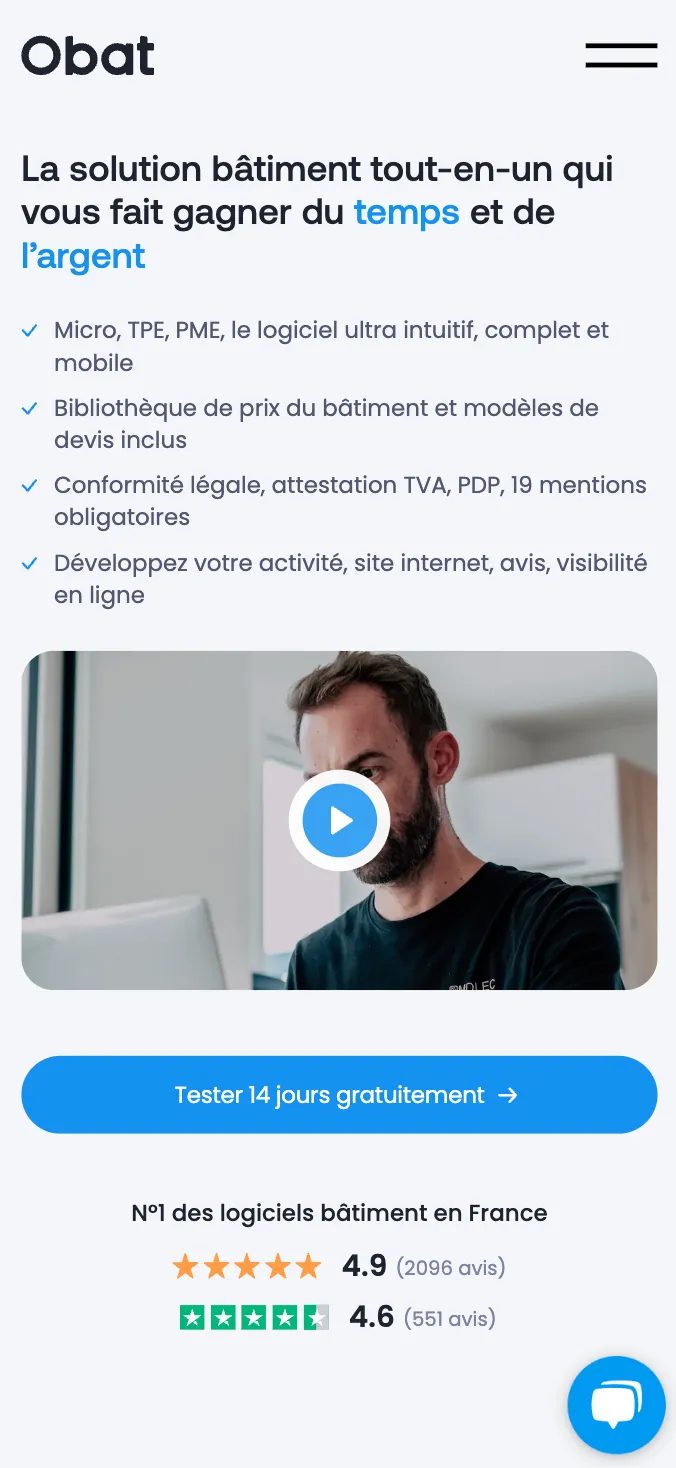
Task: Click checkmark beside Développez votre activité line
Action: click(x=30, y=563)
